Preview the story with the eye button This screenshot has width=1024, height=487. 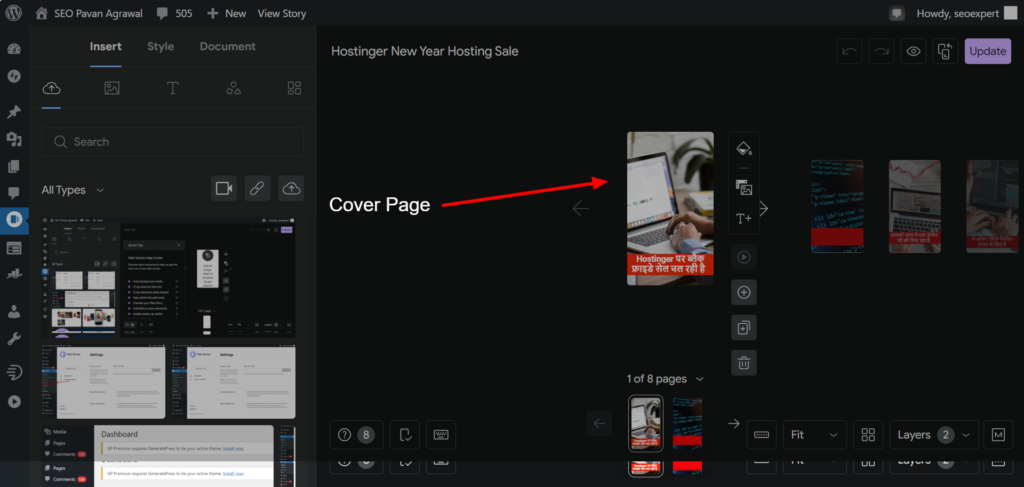(914, 52)
